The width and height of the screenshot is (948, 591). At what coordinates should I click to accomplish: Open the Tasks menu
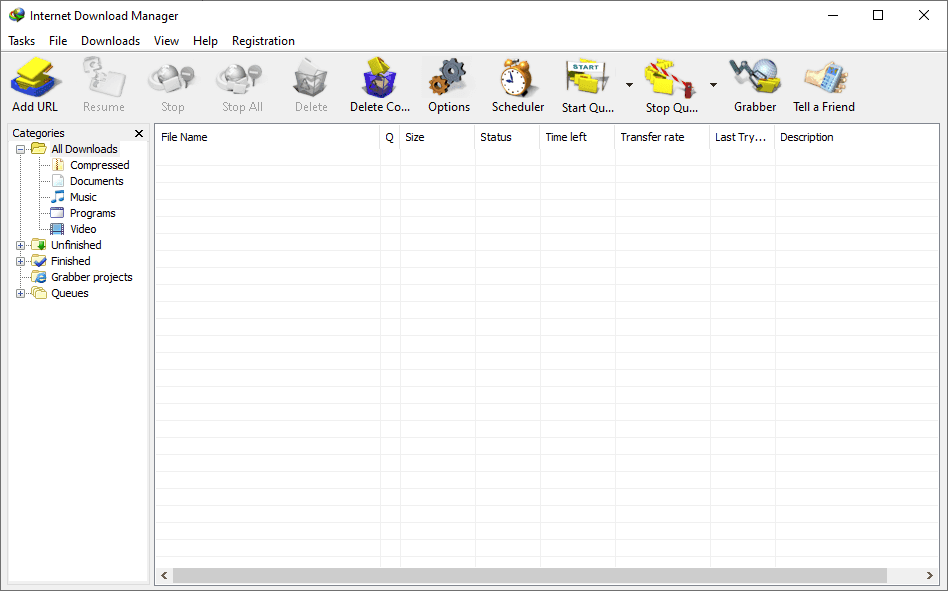[22, 40]
